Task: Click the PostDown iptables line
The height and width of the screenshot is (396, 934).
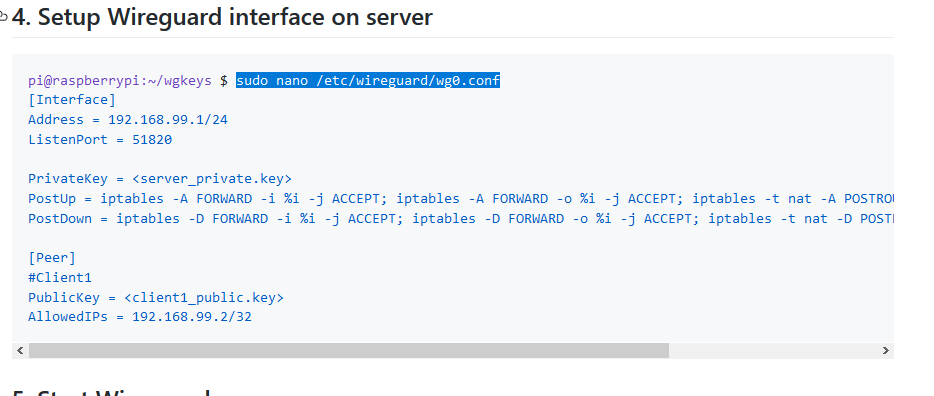Action: 460,219
